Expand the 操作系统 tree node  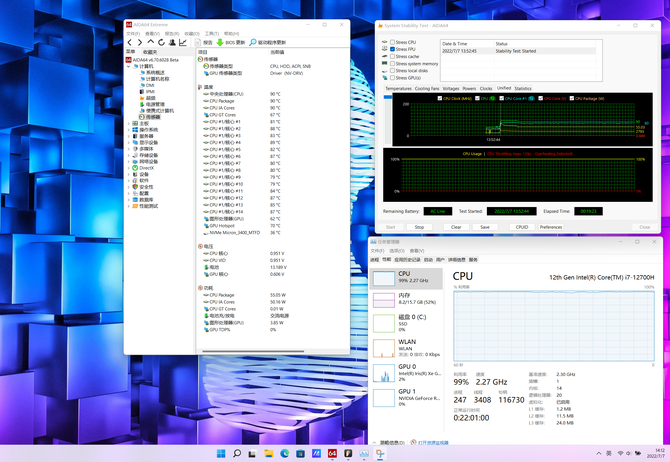pos(128,129)
